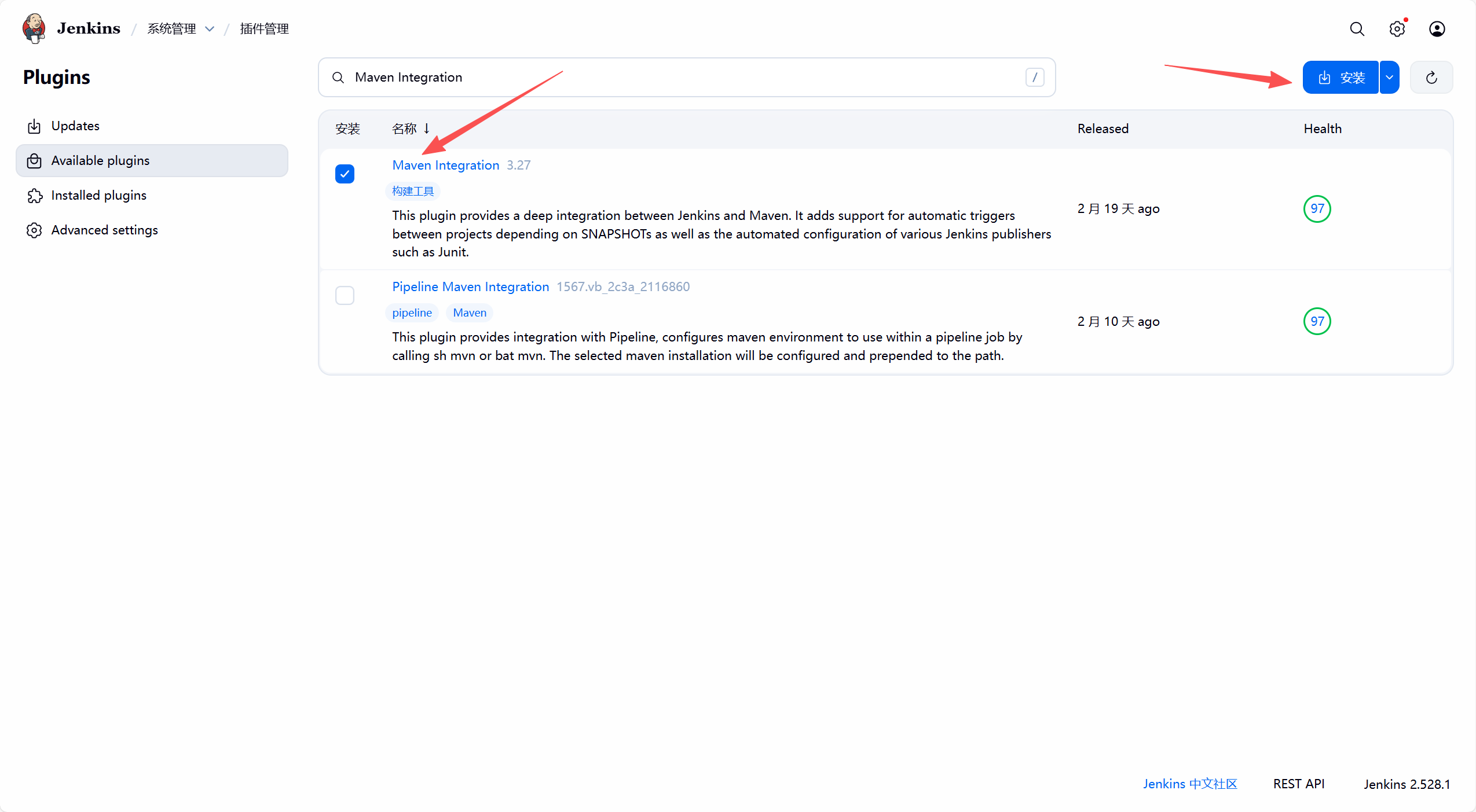Go to Installed plugins
This screenshot has height=812, width=1476.
click(x=98, y=195)
